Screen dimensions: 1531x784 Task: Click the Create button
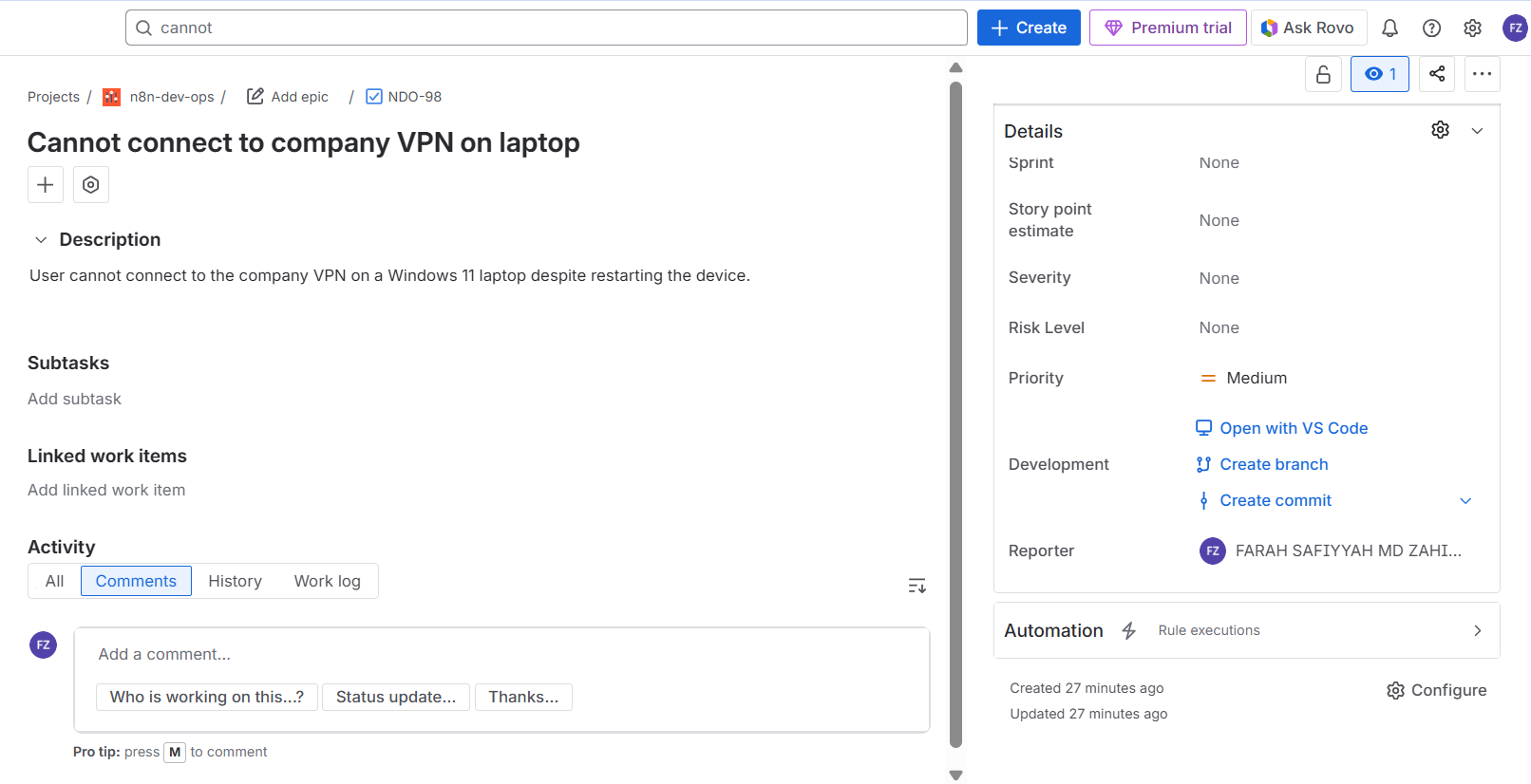tap(1029, 28)
